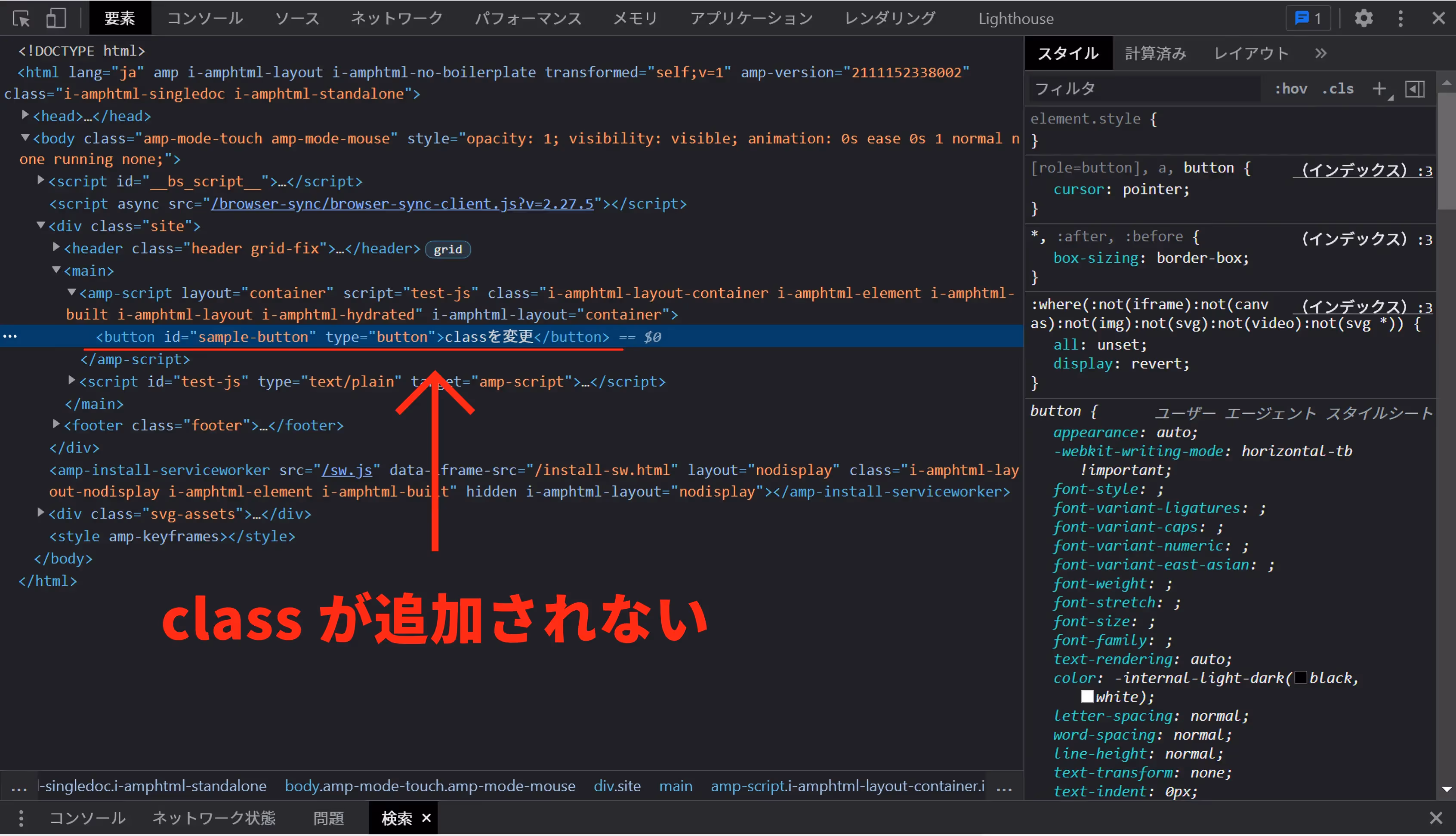Activate the inspect element picker icon

21,18
